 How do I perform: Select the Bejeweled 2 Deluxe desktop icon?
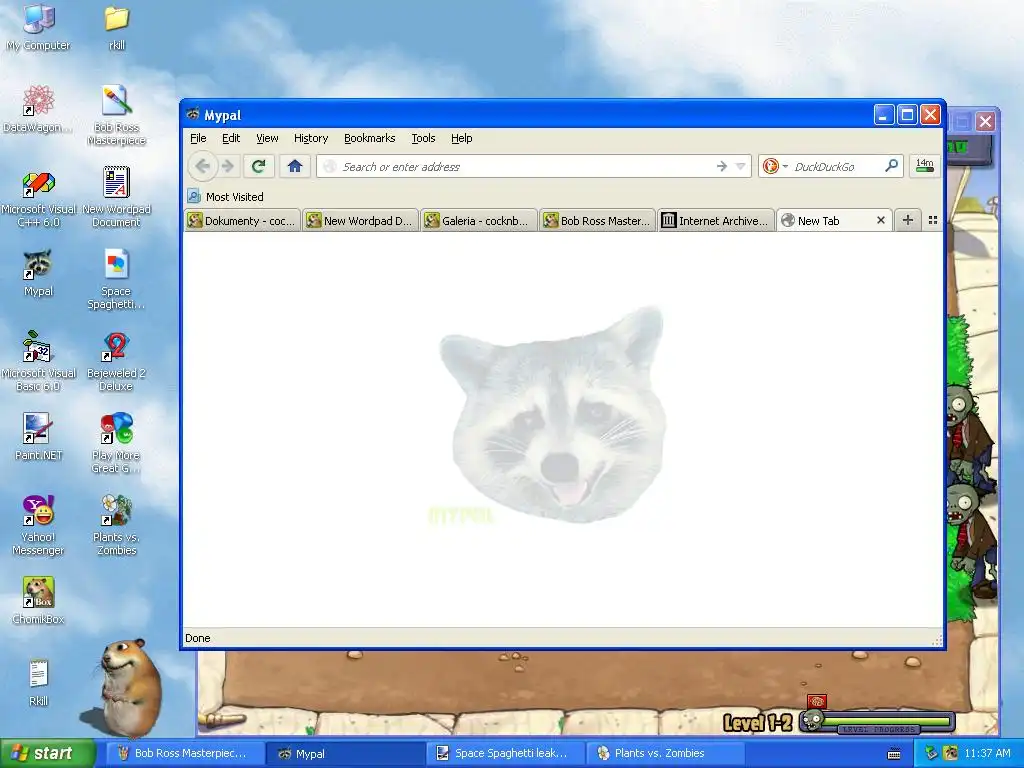[x=116, y=360]
